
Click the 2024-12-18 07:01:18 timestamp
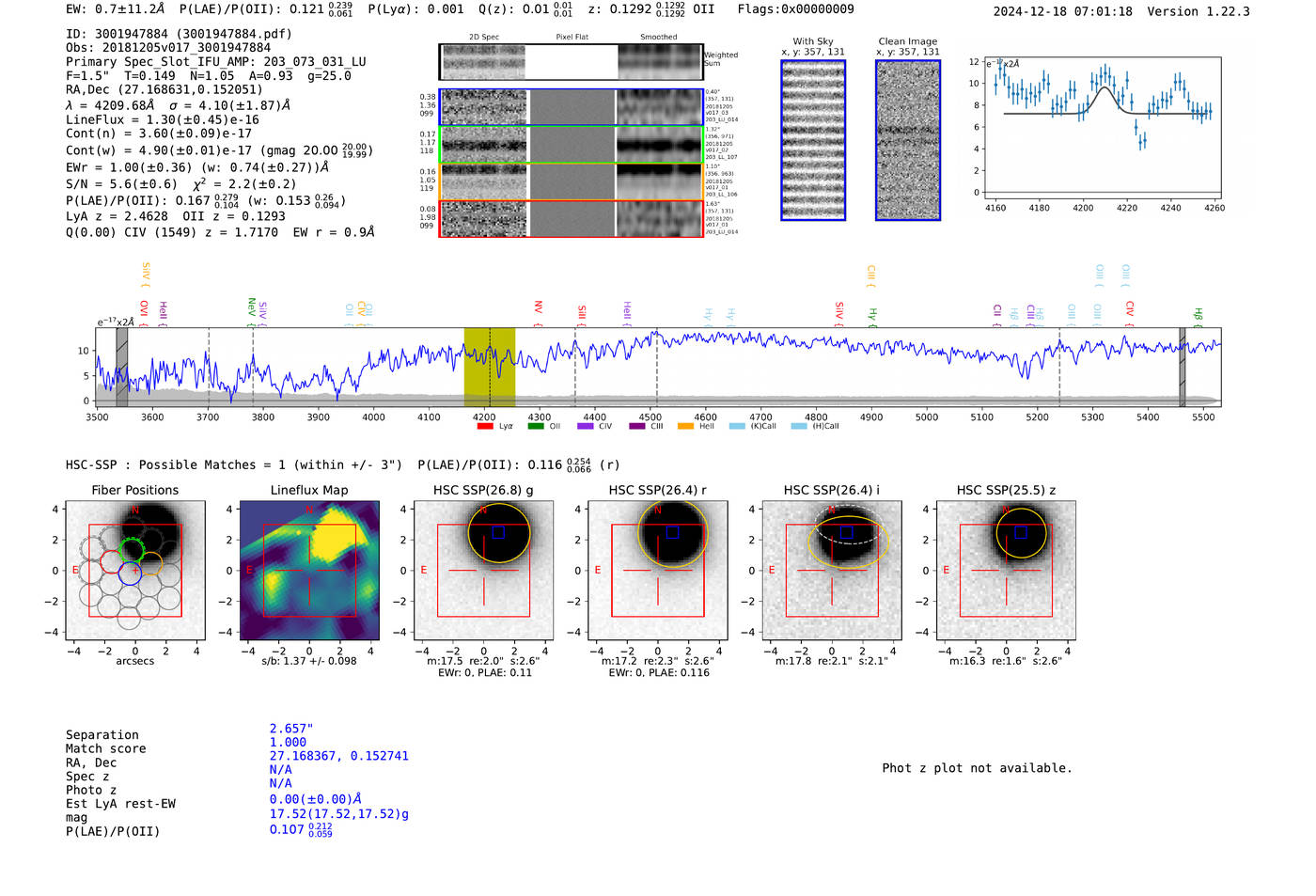pyautogui.click(x=1063, y=11)
